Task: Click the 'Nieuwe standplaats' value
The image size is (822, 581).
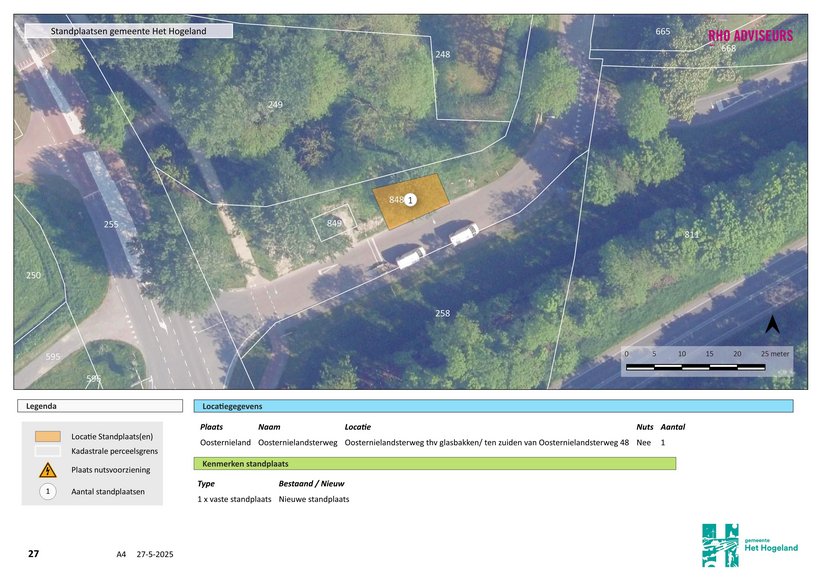Action: point(314,499)
